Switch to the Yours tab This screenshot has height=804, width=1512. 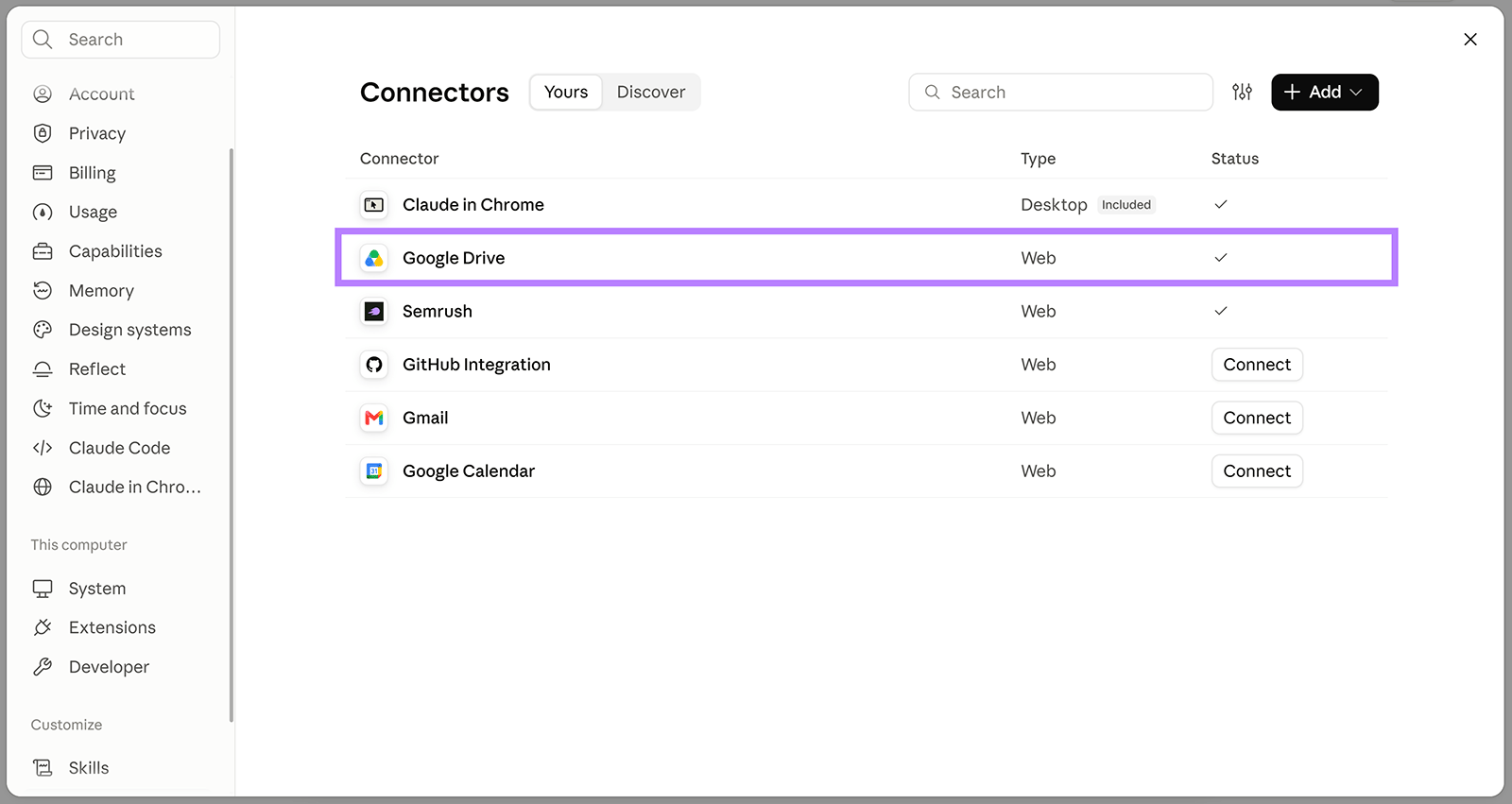(x=566, y=92)
